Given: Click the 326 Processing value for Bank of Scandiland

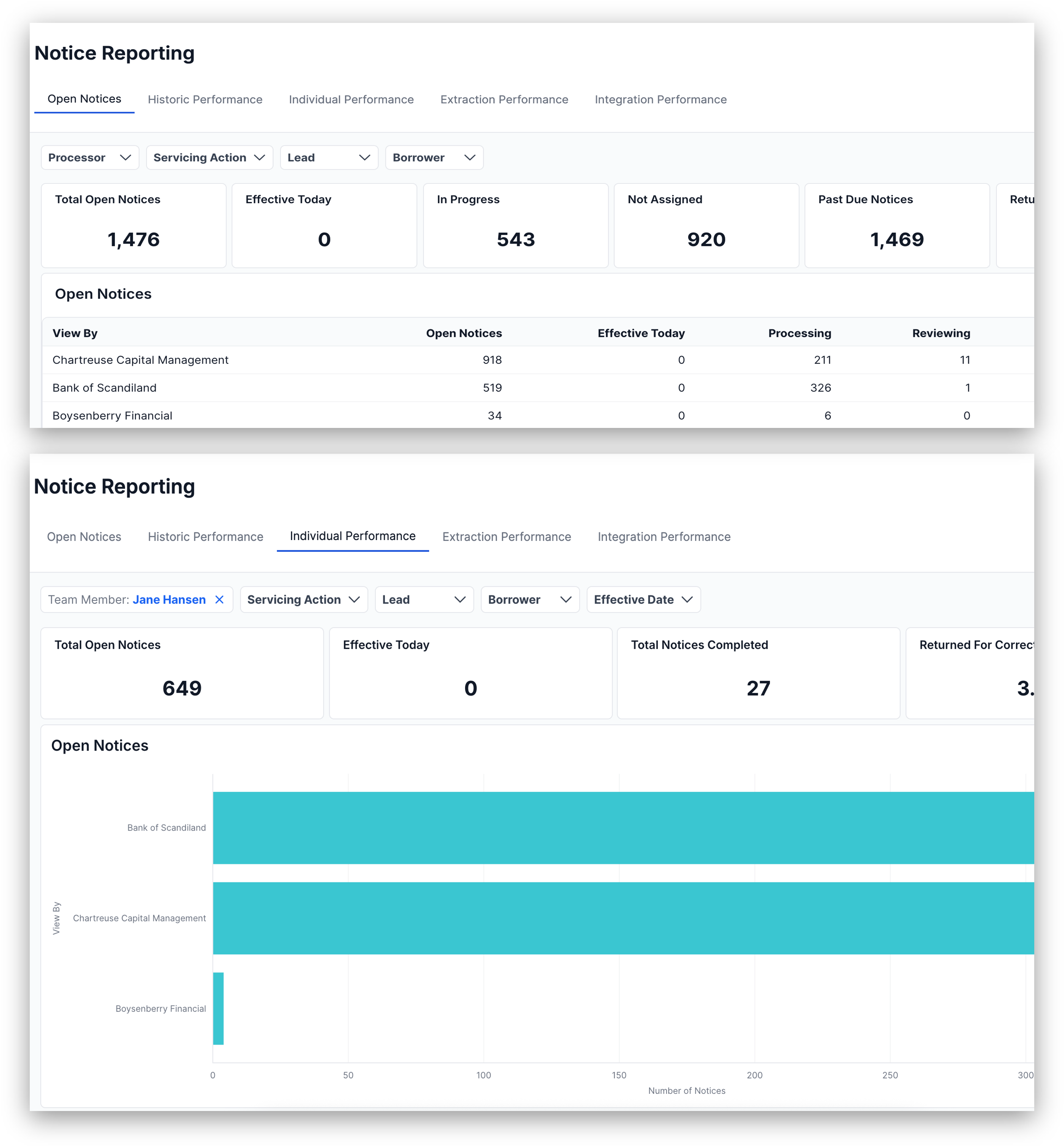Looking at the screenshot, I should [x=821, y=387].
